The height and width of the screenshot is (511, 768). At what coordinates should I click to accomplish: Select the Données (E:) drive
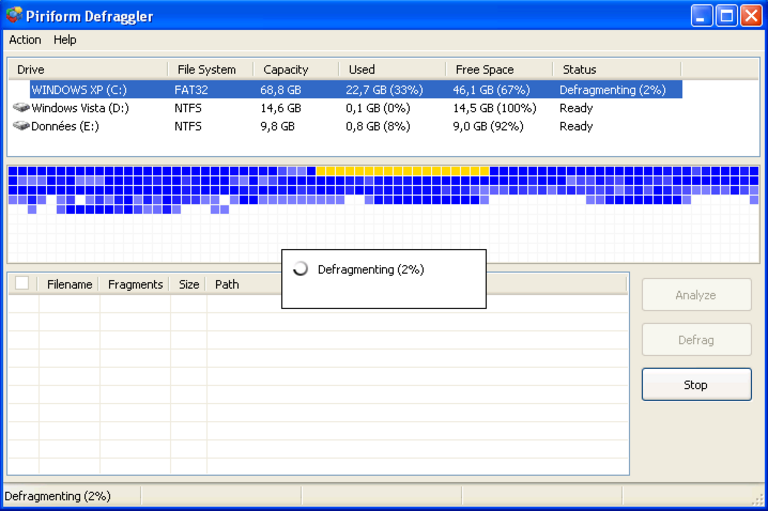point(65,126)
